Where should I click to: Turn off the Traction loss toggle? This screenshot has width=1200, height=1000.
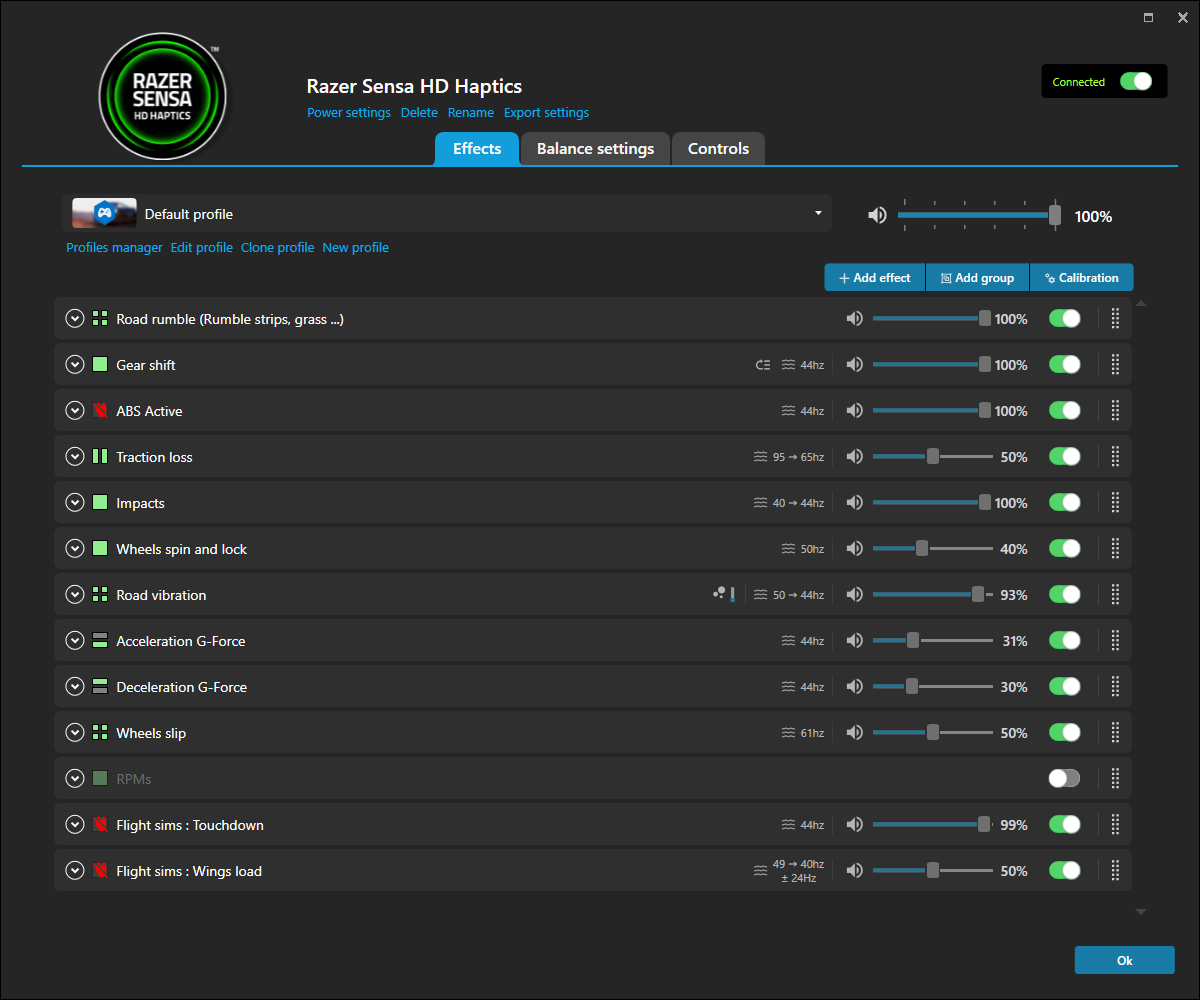pos(1065,457)
